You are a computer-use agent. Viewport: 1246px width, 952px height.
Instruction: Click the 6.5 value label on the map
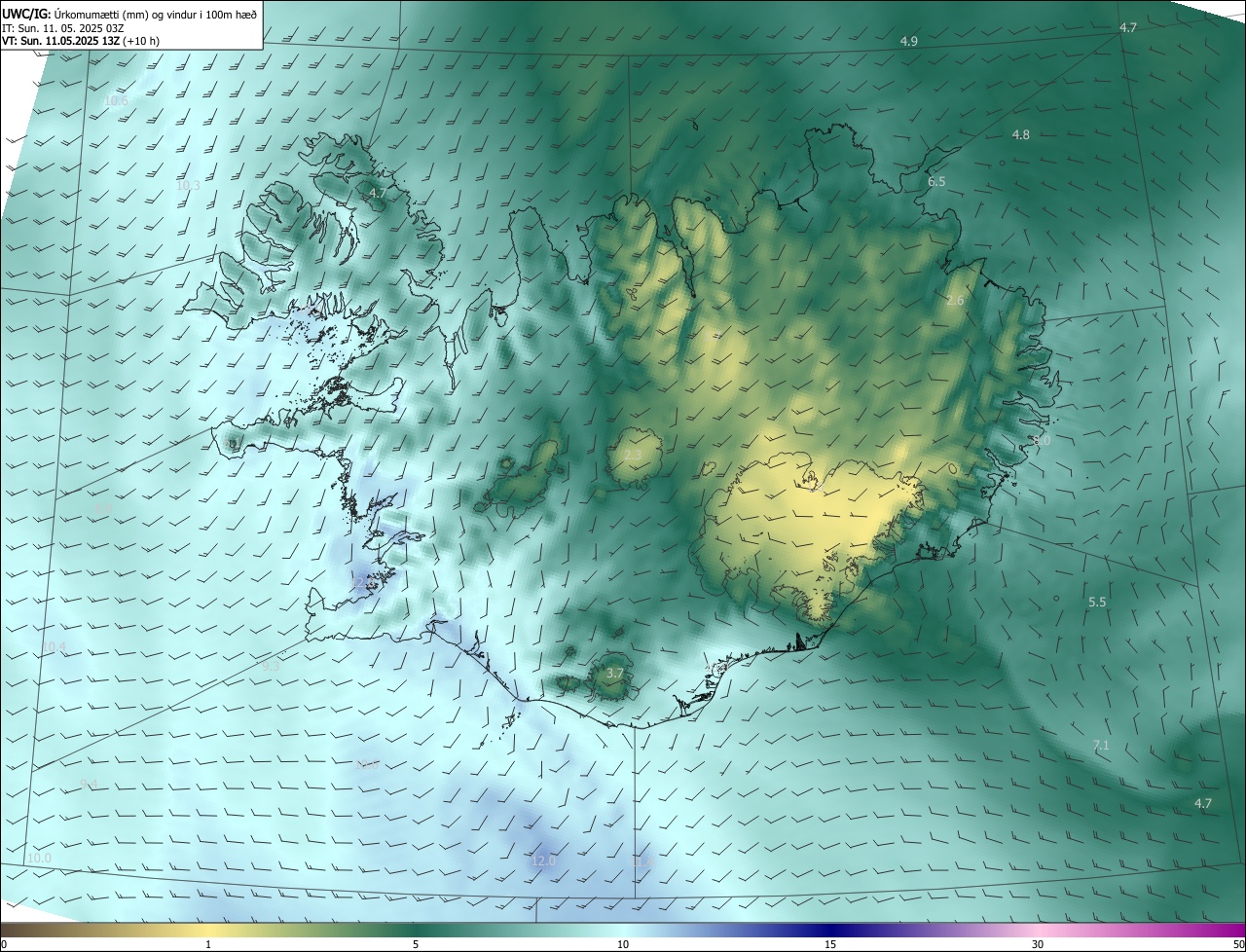pos(936,181)
